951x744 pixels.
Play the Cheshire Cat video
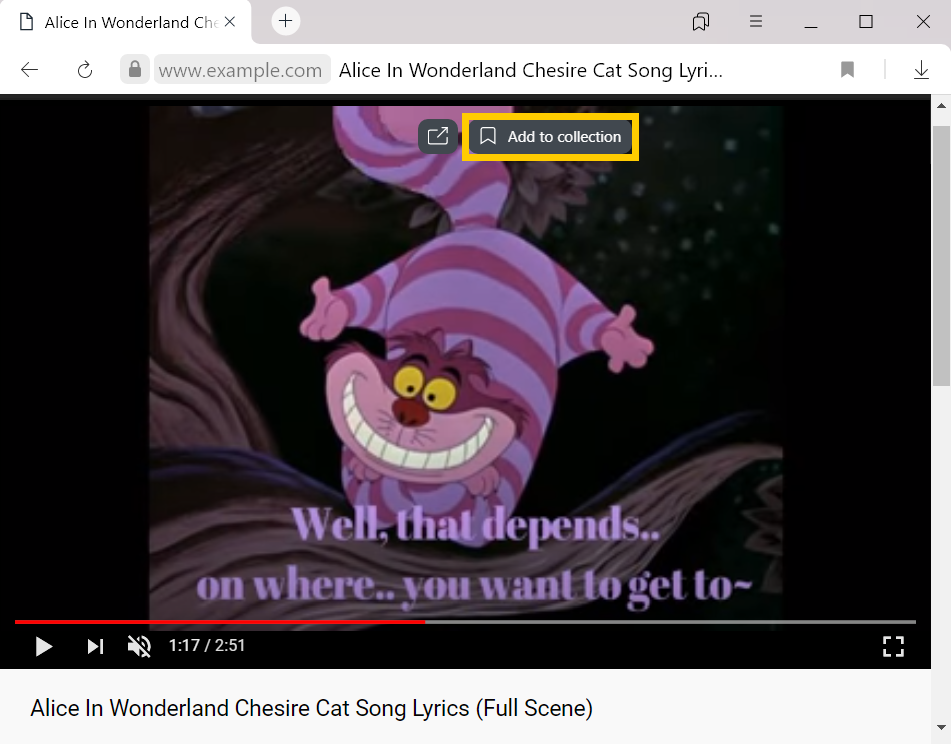(x=44, y=646)
